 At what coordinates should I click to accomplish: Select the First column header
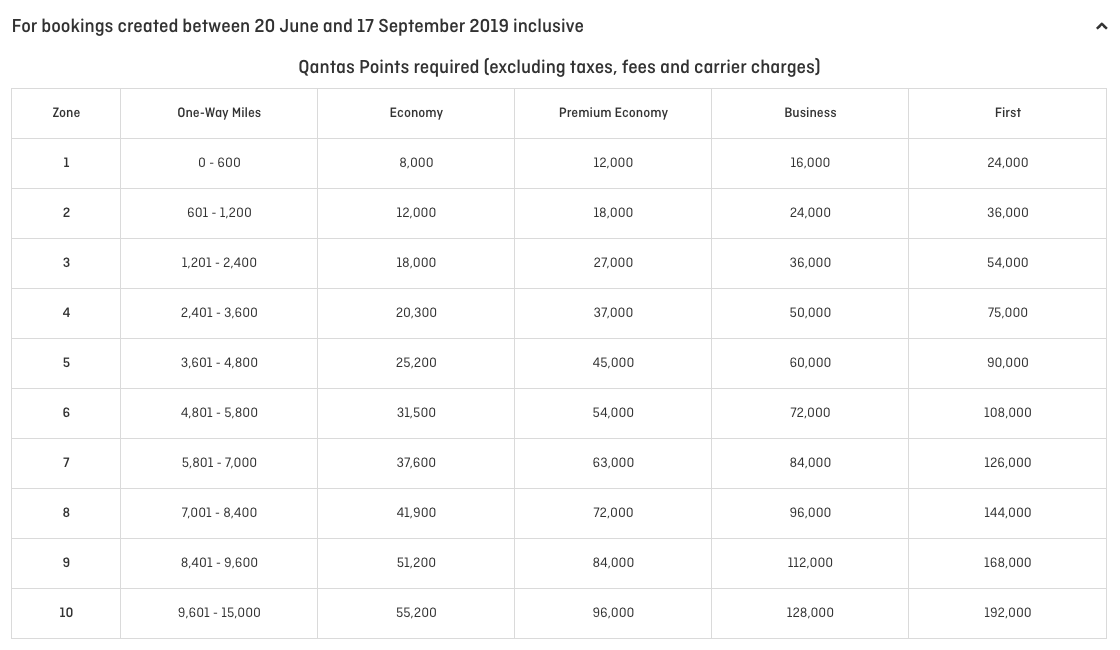pos(1008,113)
